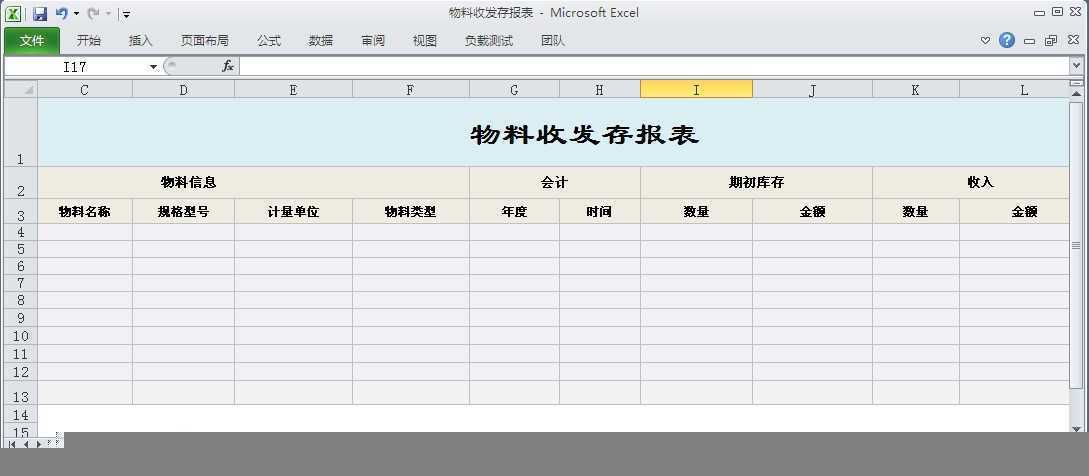This screenshot has height=476, width=1089.
Task: Select column L header
Action: 1014,90
